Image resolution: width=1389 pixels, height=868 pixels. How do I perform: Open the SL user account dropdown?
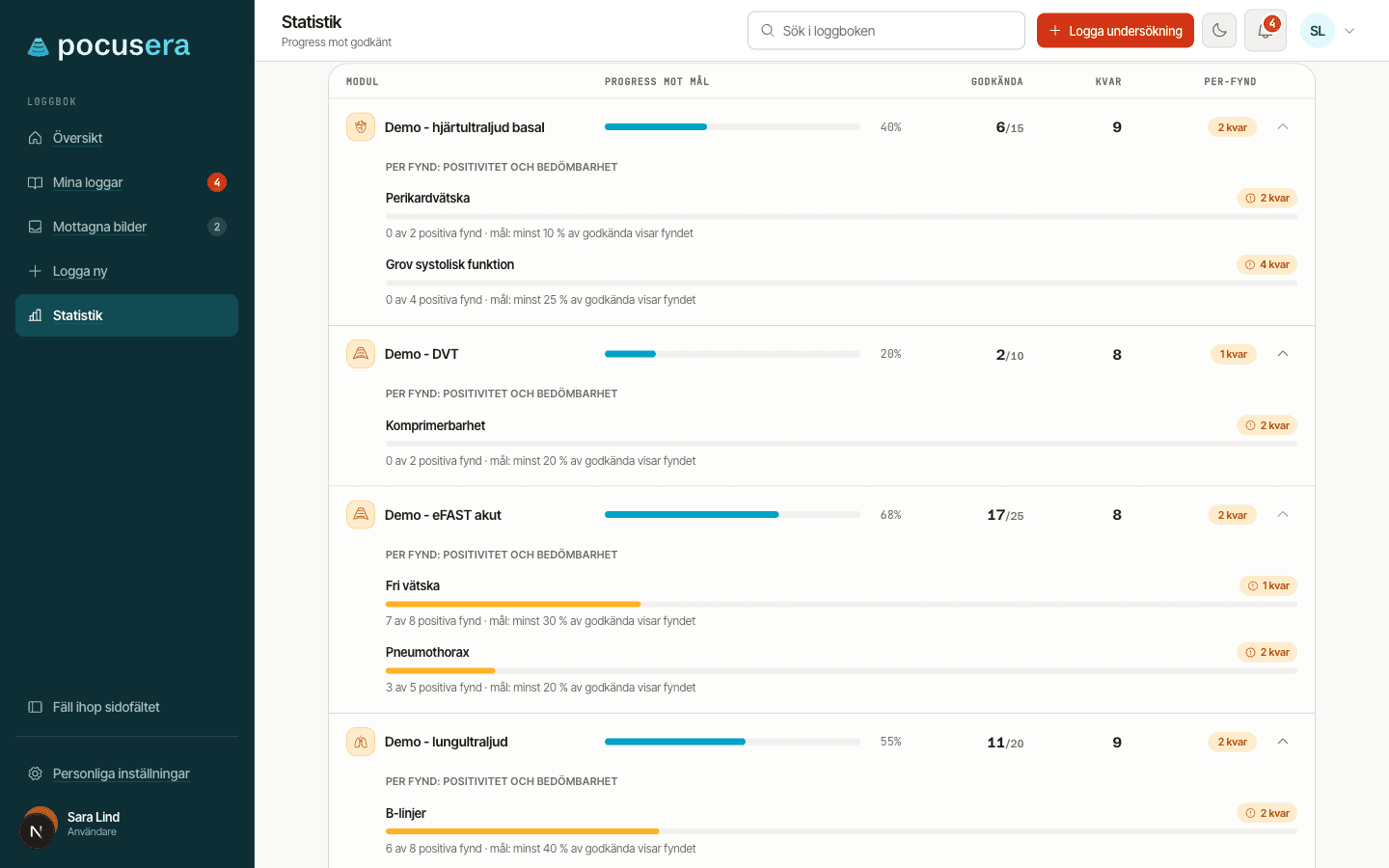click(x=1328, y=31)
